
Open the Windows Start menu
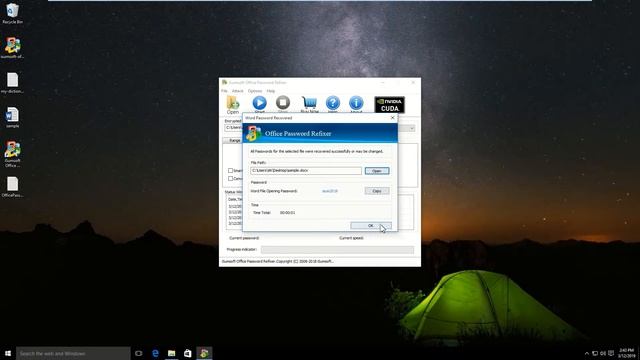(x=8, y=353)
